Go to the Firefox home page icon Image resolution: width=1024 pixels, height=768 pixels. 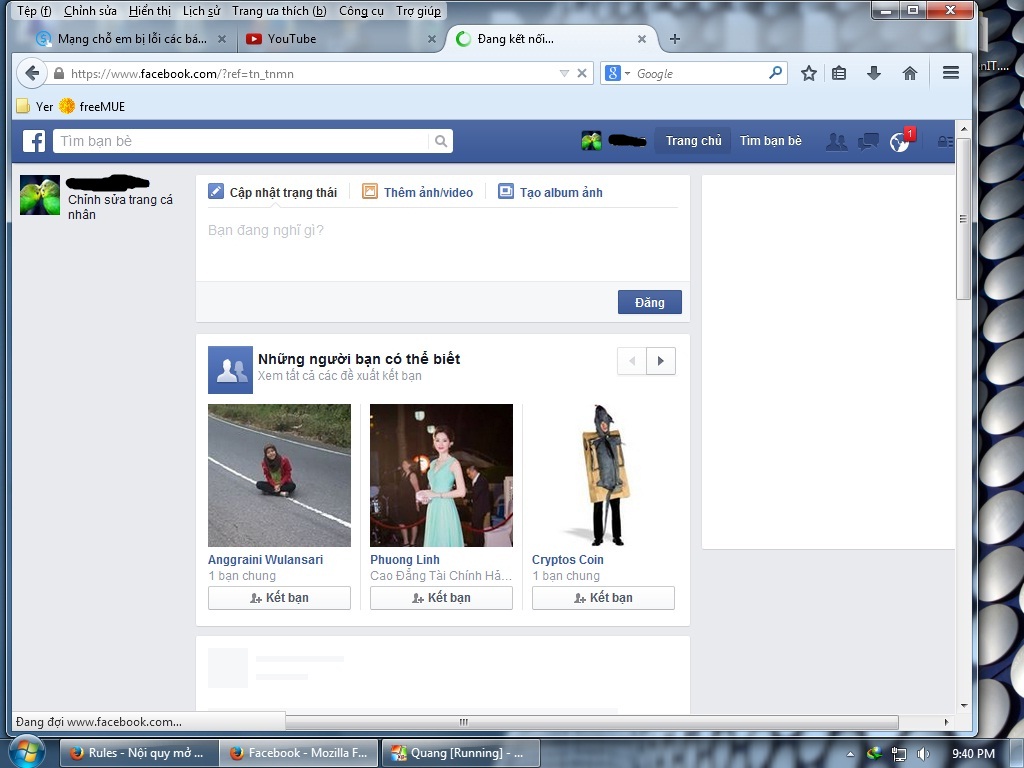click(x=910, y=73)
